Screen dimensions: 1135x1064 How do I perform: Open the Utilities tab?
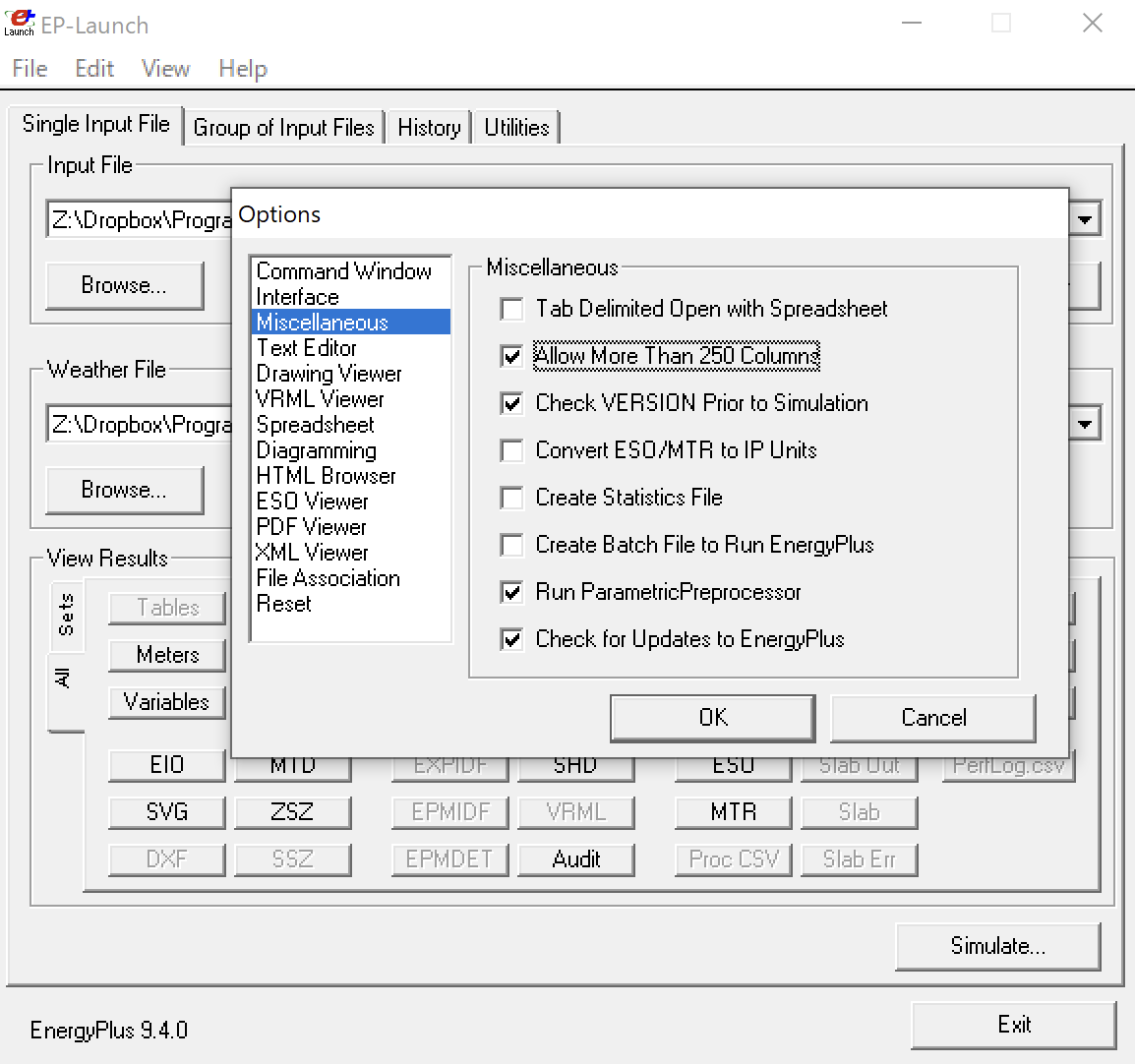click(516, 128)
